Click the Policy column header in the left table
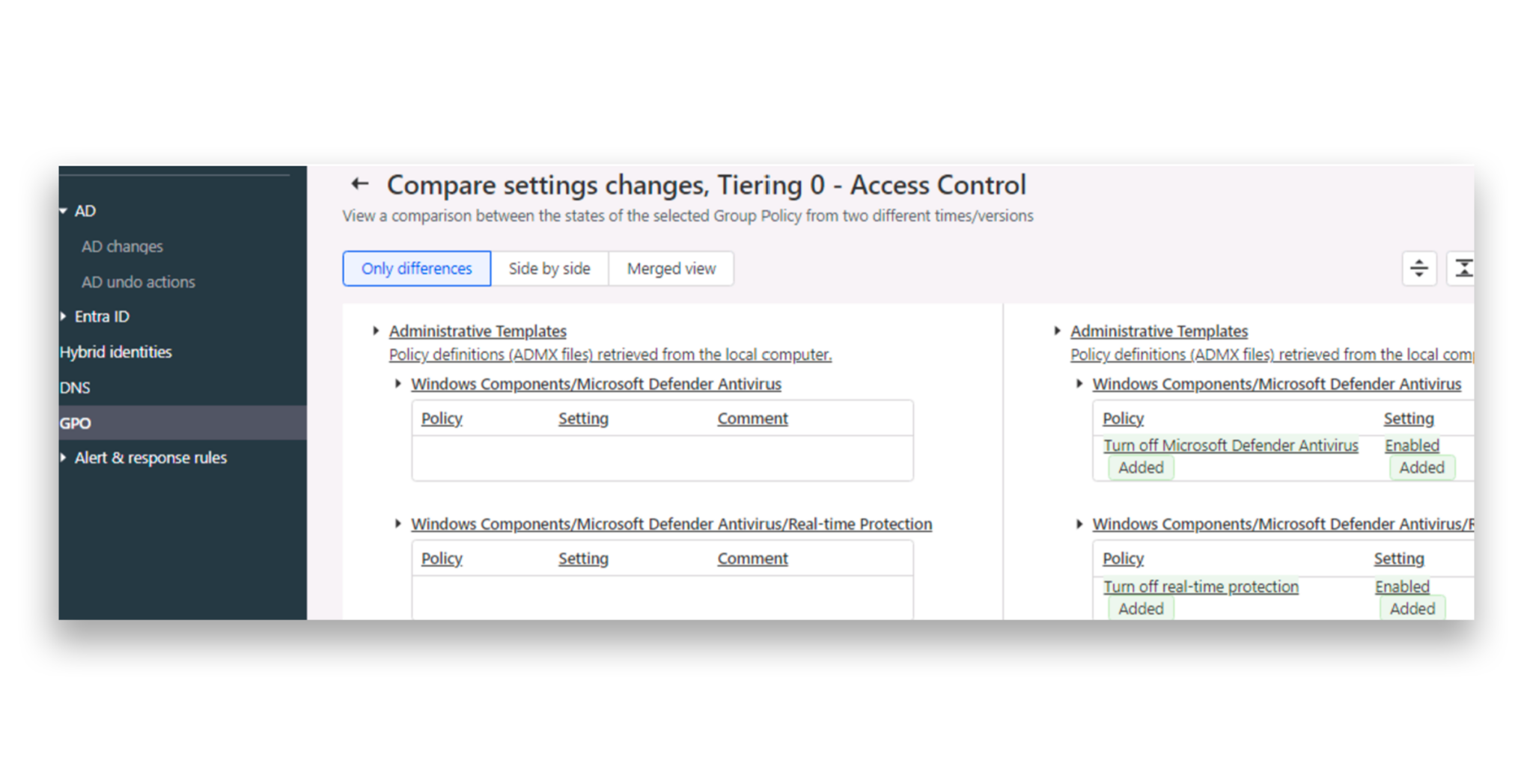Screen dimensions: 1533x784 (x=441, y=418)
